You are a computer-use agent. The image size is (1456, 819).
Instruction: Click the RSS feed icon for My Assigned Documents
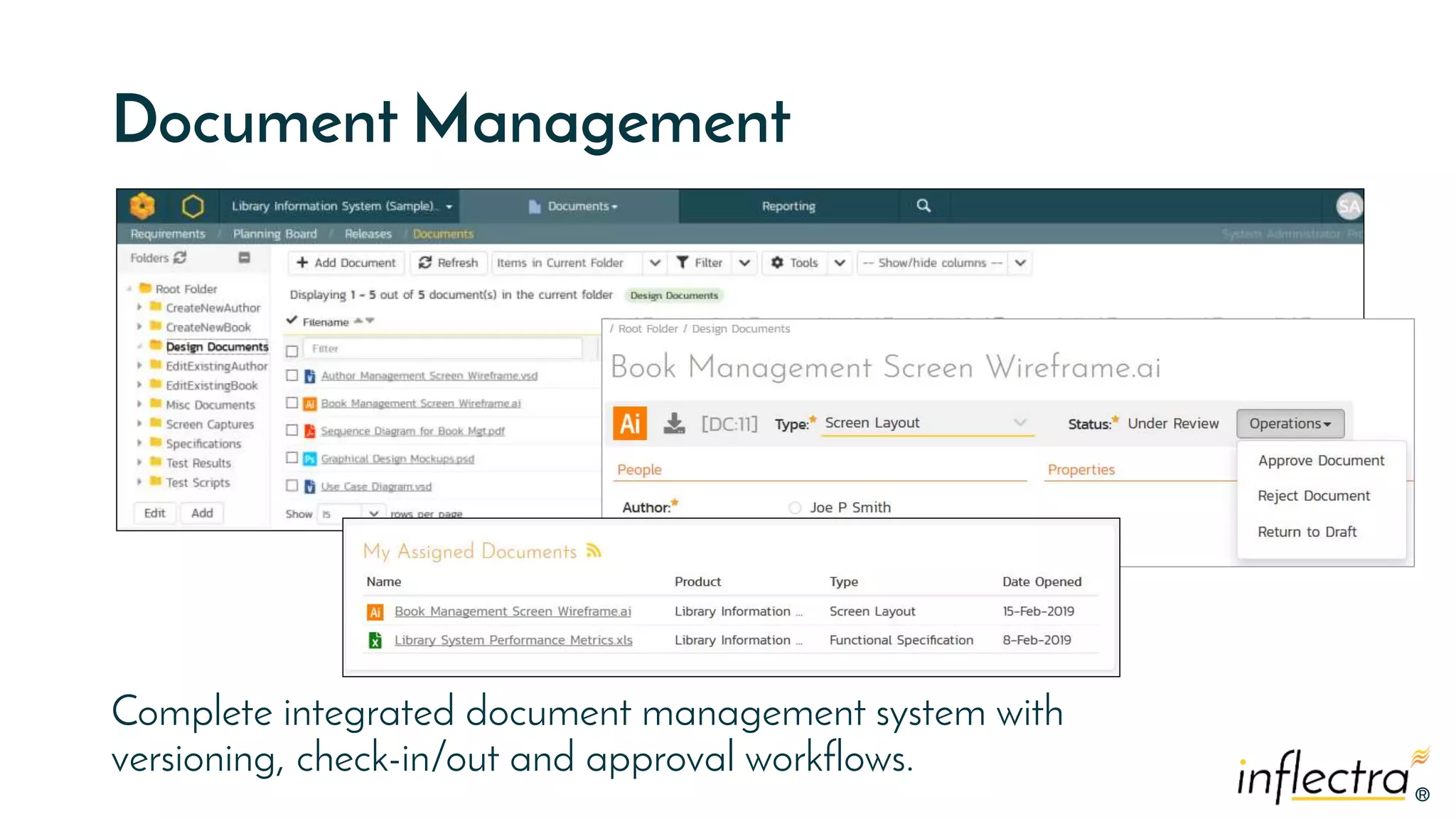(594, 550)
